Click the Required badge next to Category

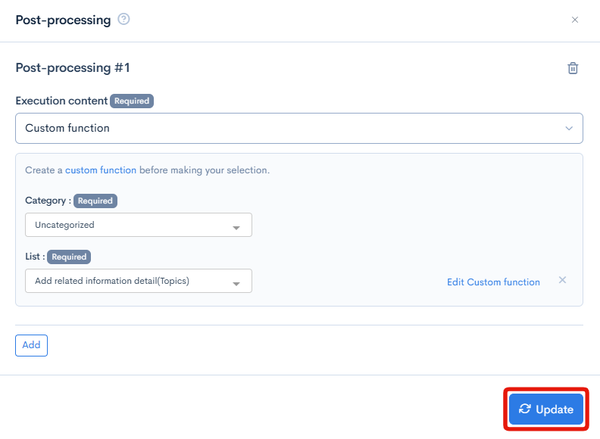click(95, 201)
